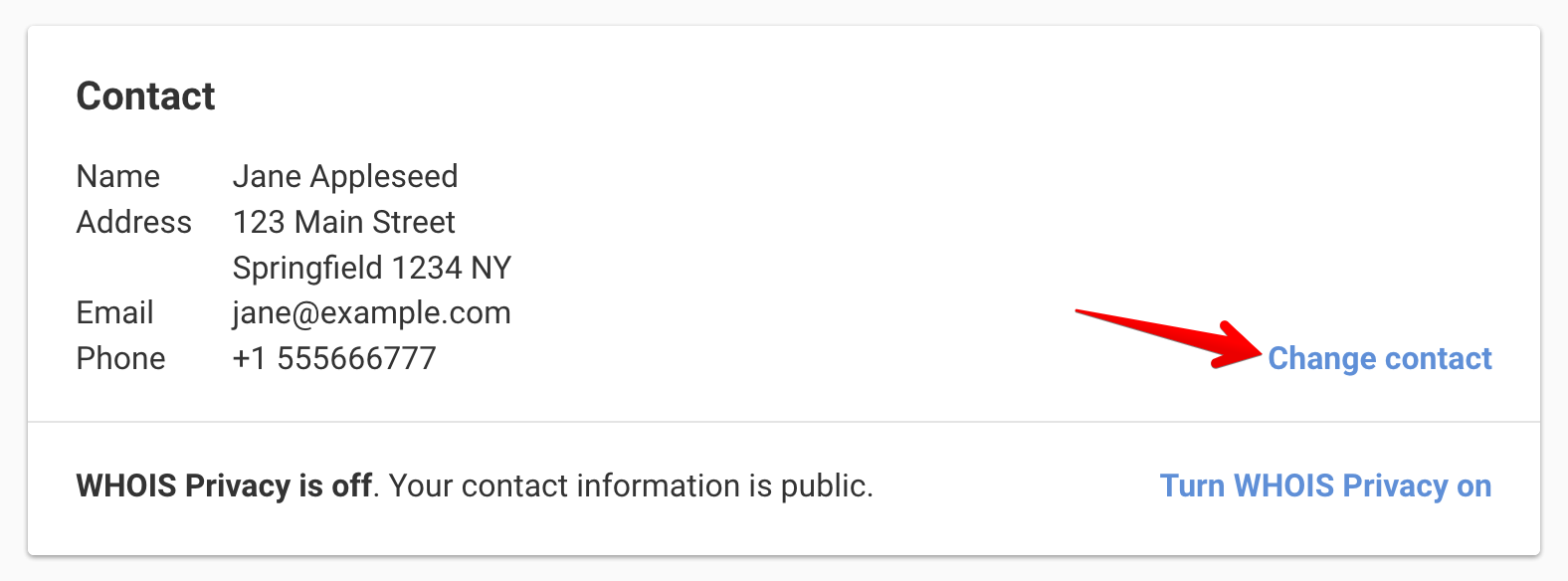Turn WHOIS Privacy on
1568x581 pixels.
1325,485
